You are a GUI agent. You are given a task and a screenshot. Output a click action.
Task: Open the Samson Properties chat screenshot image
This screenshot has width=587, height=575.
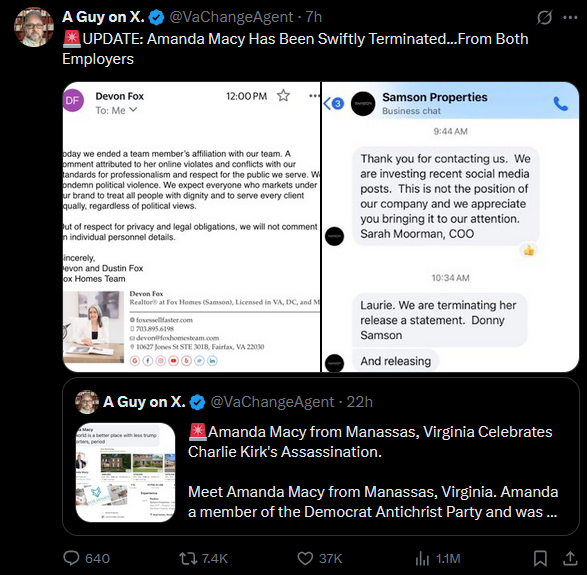450,227
